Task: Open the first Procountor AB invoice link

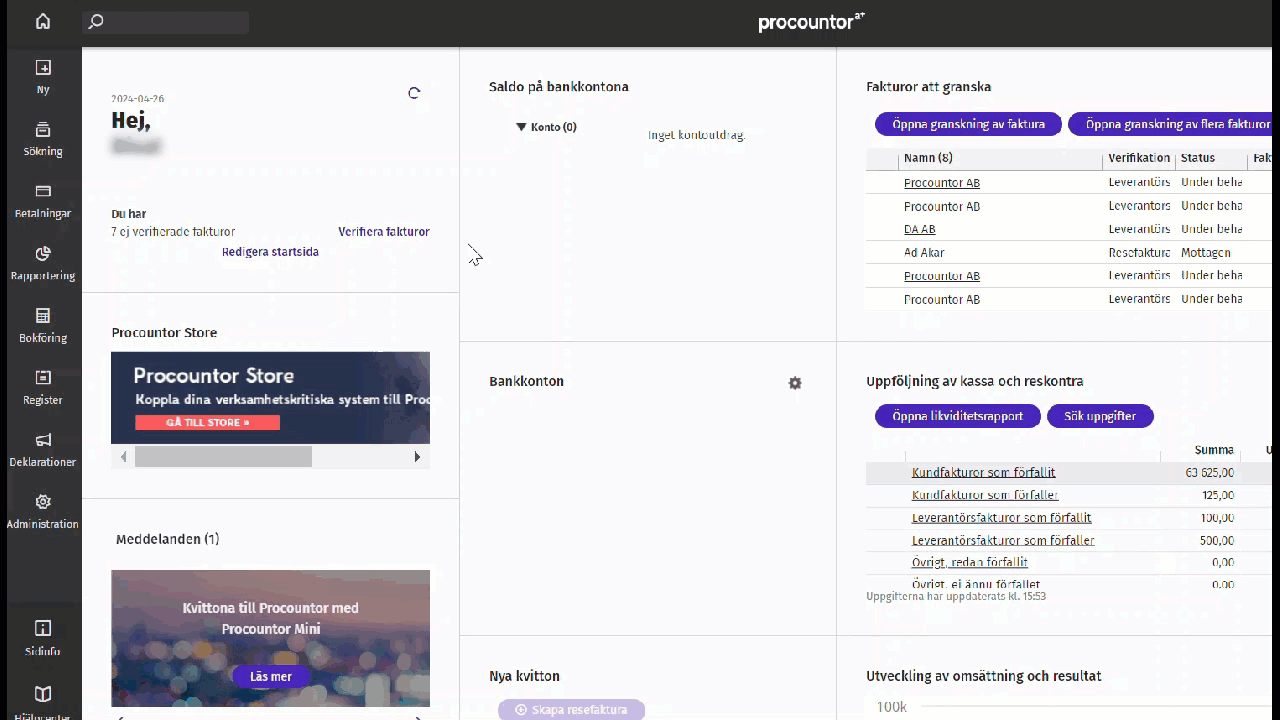Action: (942, 183)
